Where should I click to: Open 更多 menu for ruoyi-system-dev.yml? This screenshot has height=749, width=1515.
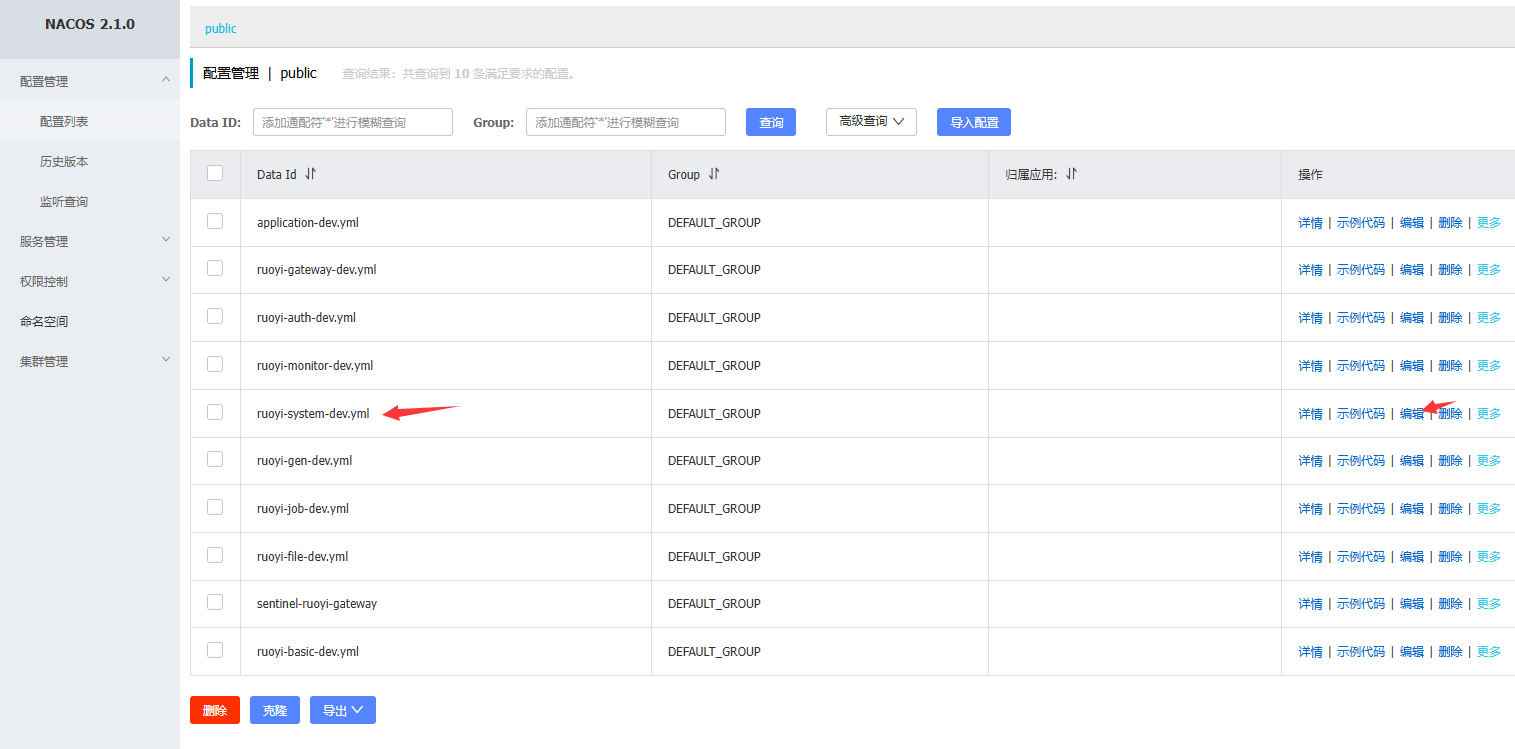tap(1489, 414)
